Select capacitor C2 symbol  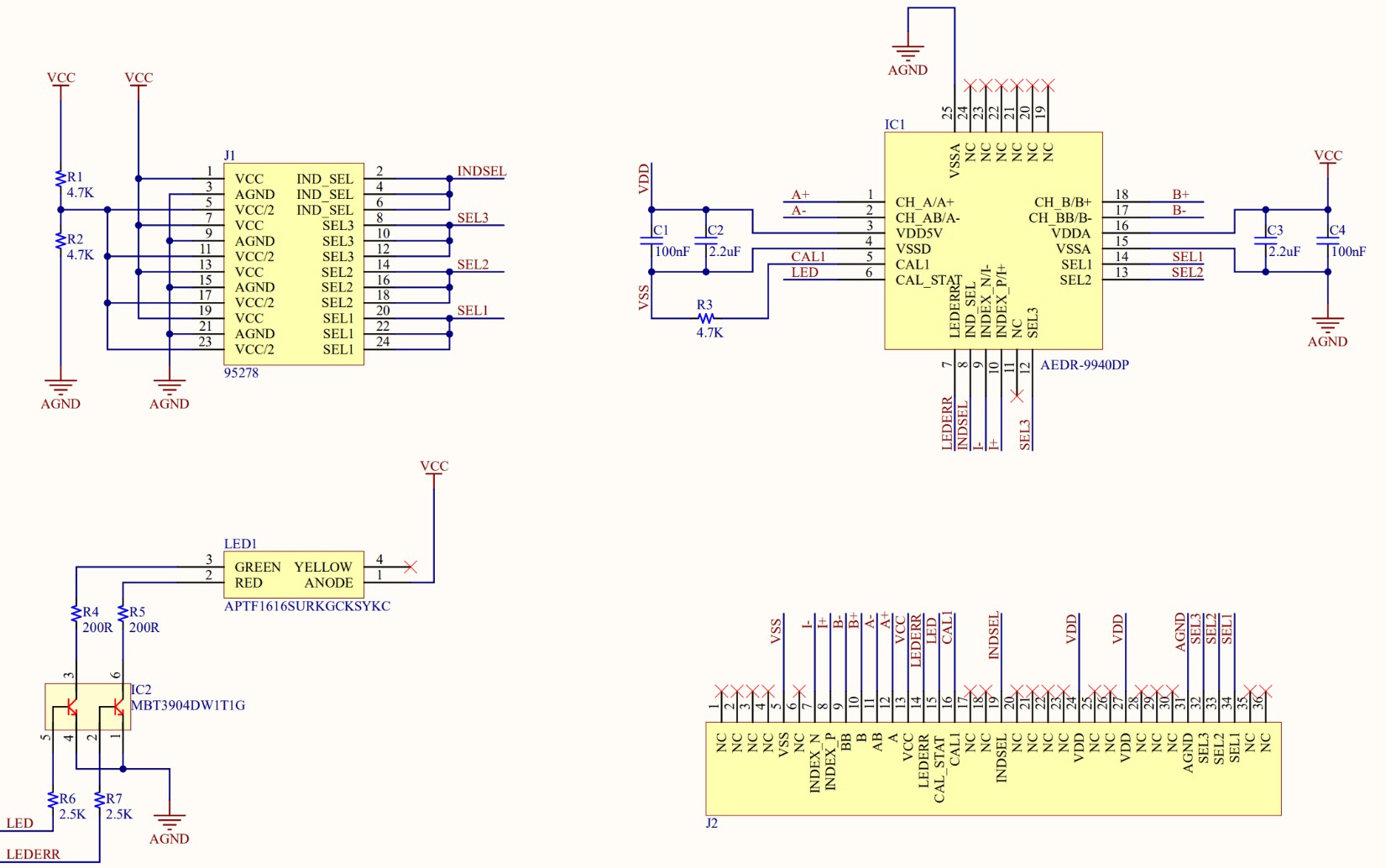[x=706, y=241]
